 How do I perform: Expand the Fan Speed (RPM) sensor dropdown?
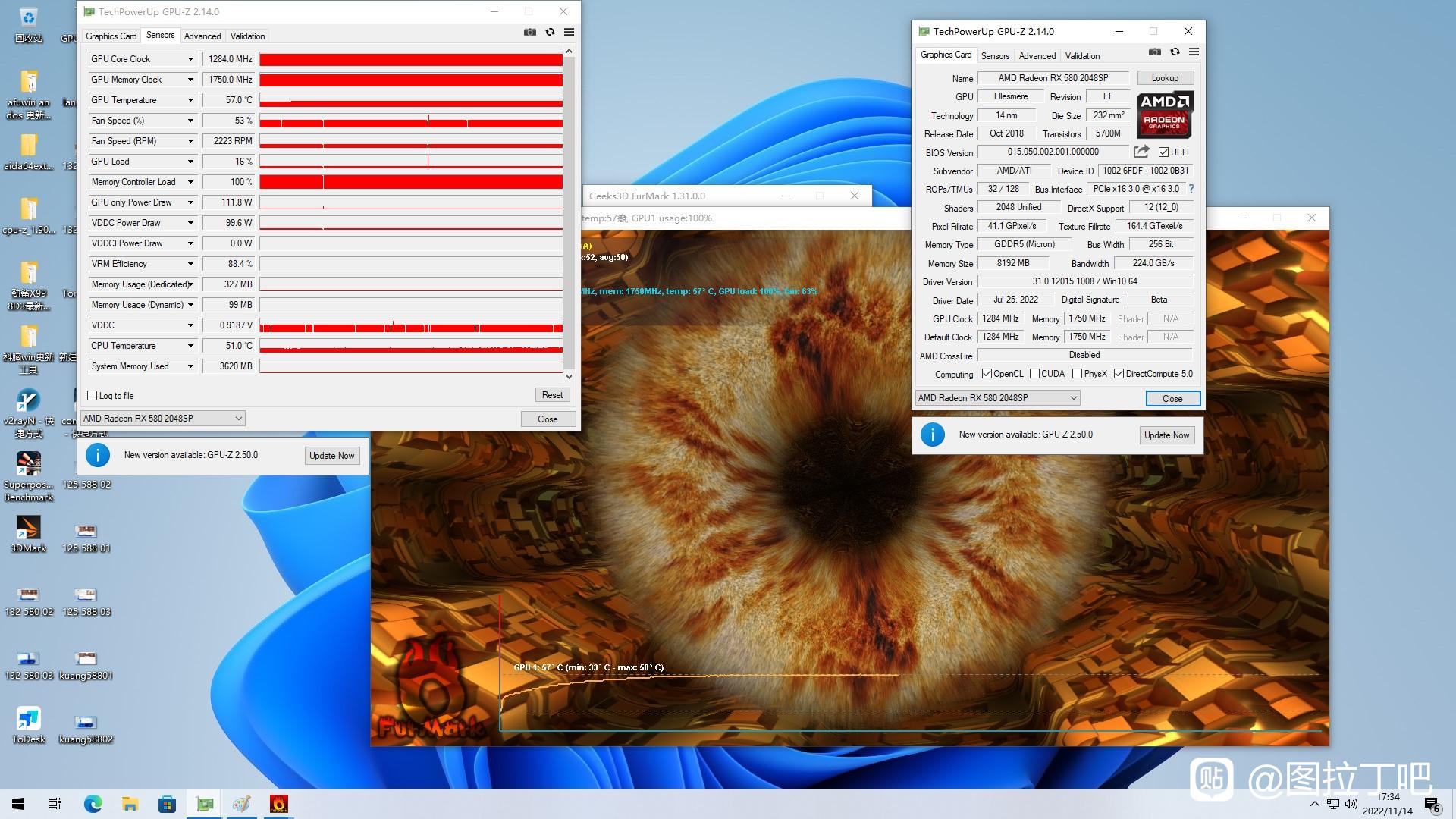(190, 141)
